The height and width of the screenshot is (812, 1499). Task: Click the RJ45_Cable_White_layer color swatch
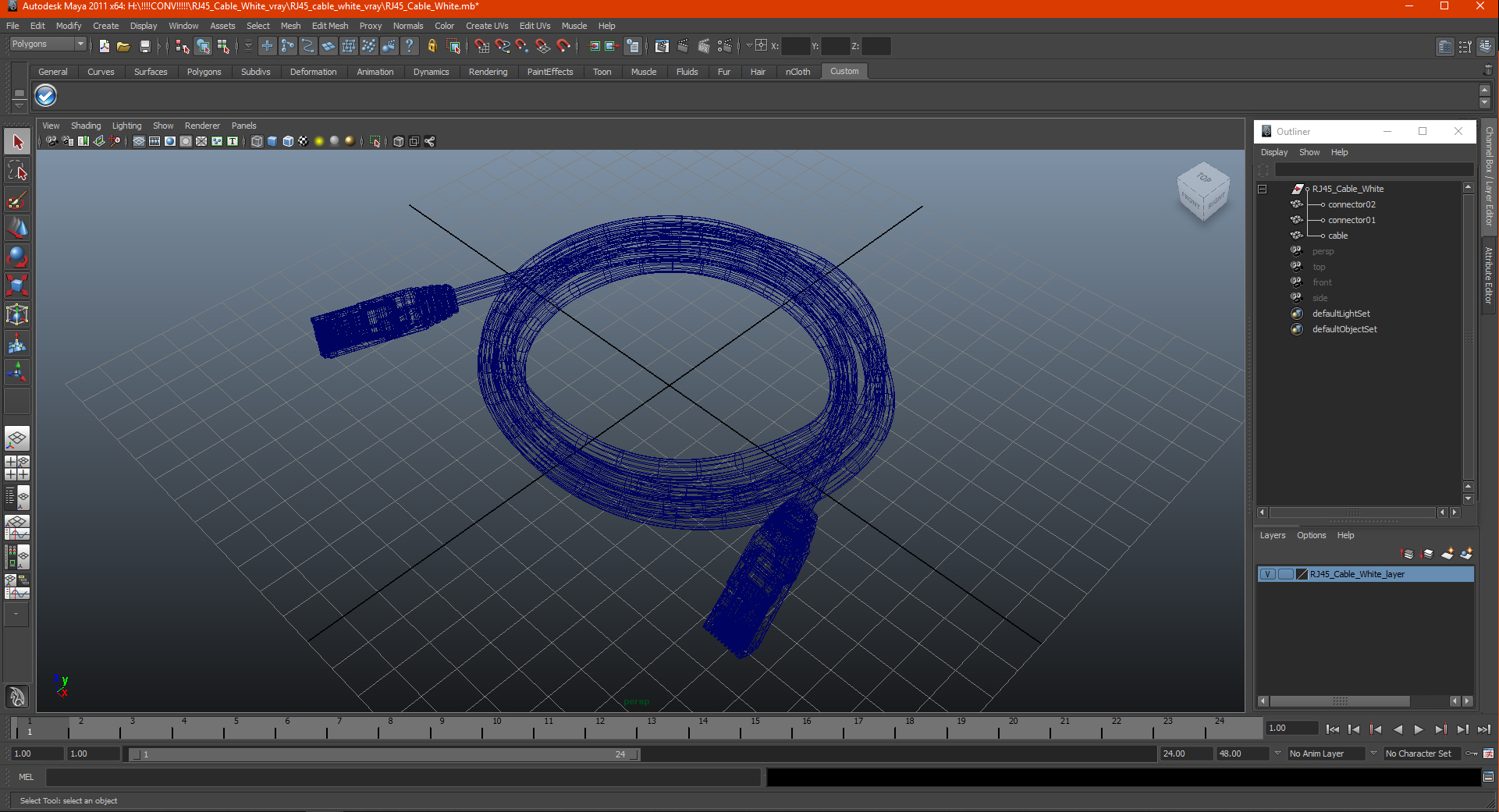(1302, 574)
